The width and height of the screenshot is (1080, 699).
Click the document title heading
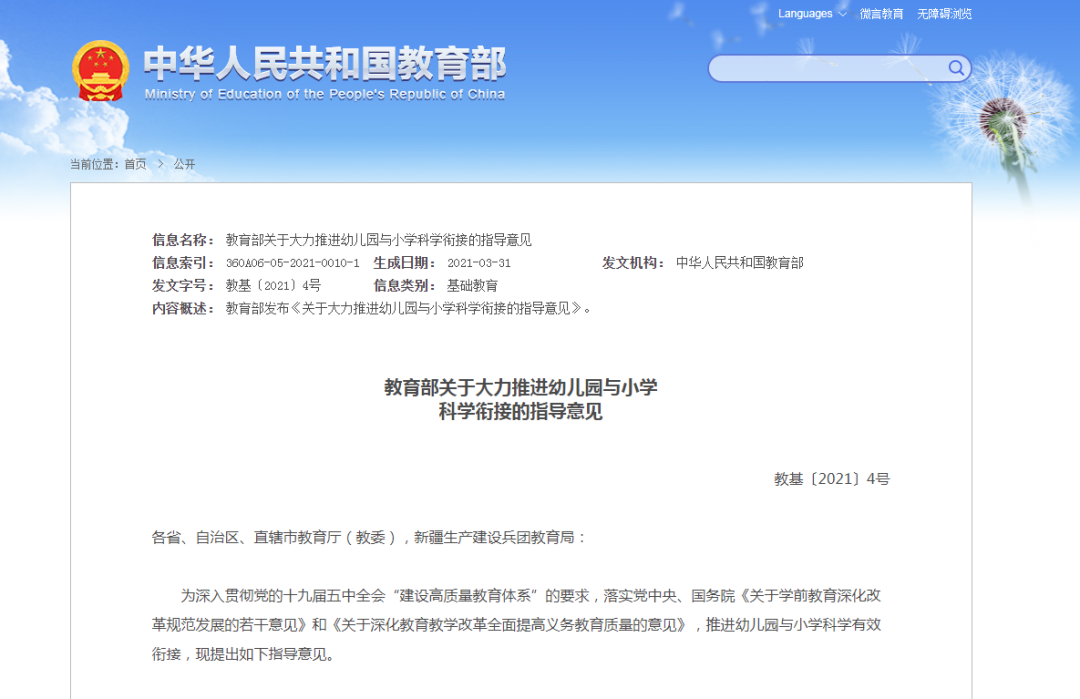(521, 399)
